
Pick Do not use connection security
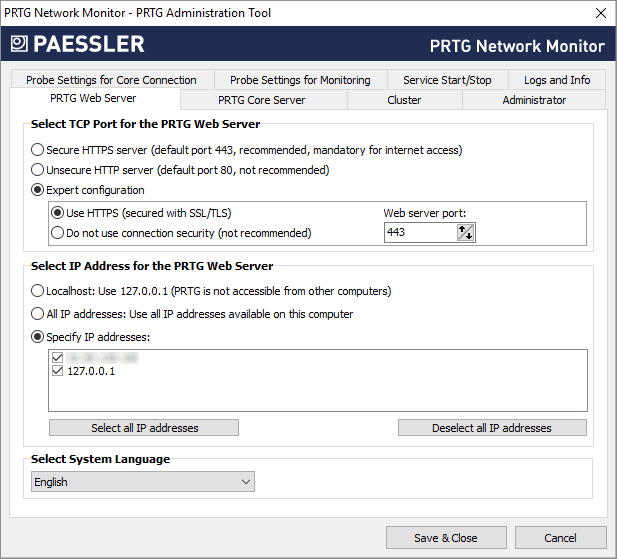(x=58, y=233)
